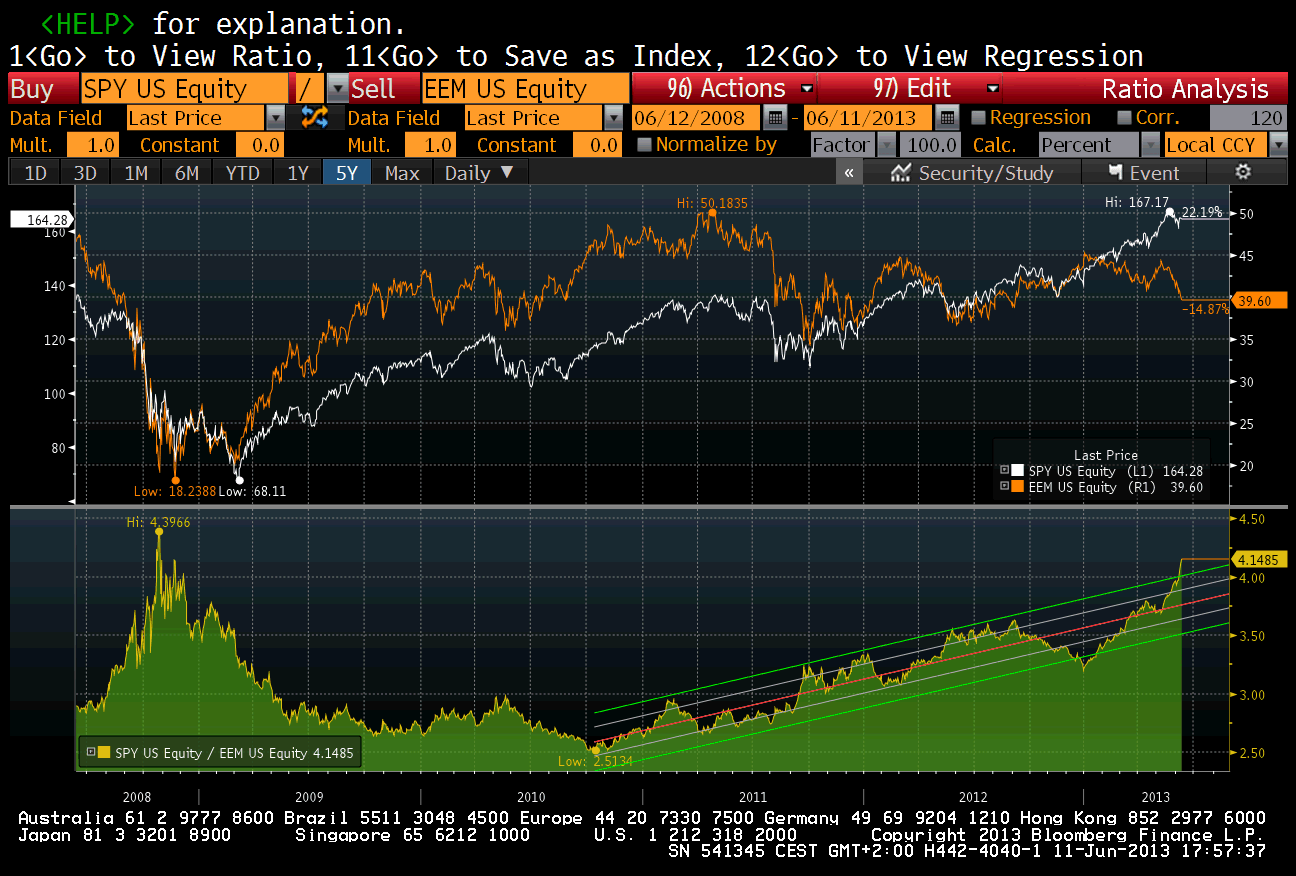Click the -14.87% return label

(1205, 309)
